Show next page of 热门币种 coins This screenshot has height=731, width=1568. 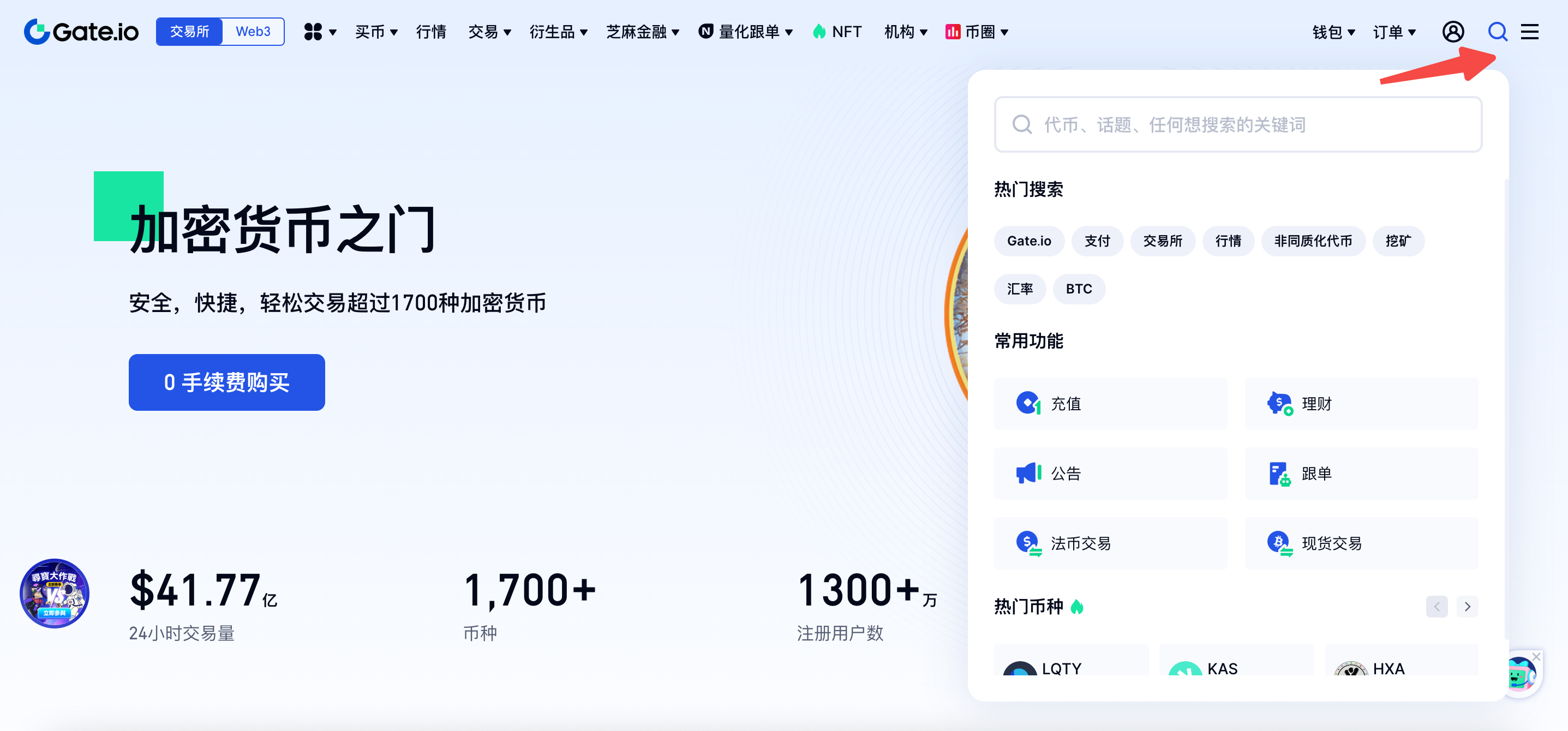coord(1467,606)
